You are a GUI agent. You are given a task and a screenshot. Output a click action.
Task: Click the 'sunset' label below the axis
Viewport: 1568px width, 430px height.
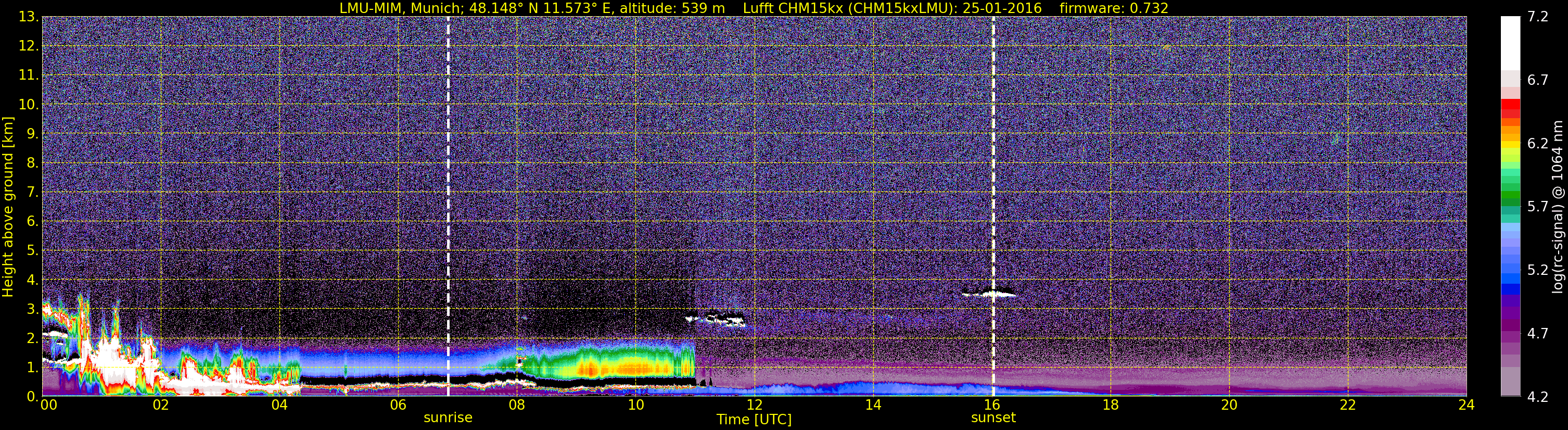[993, 417]
